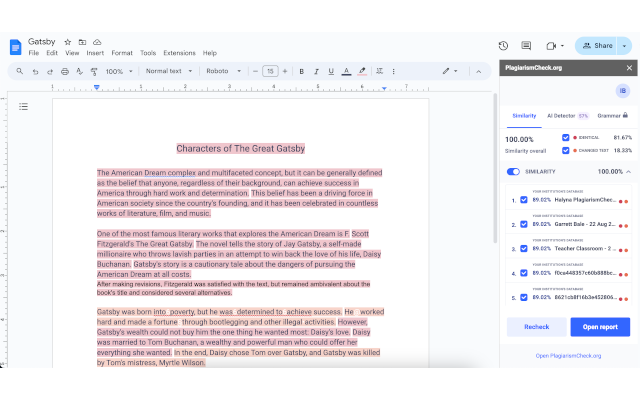Open the Roboto font dropdown
Screen dimensions: 640x400
[224, 71]
